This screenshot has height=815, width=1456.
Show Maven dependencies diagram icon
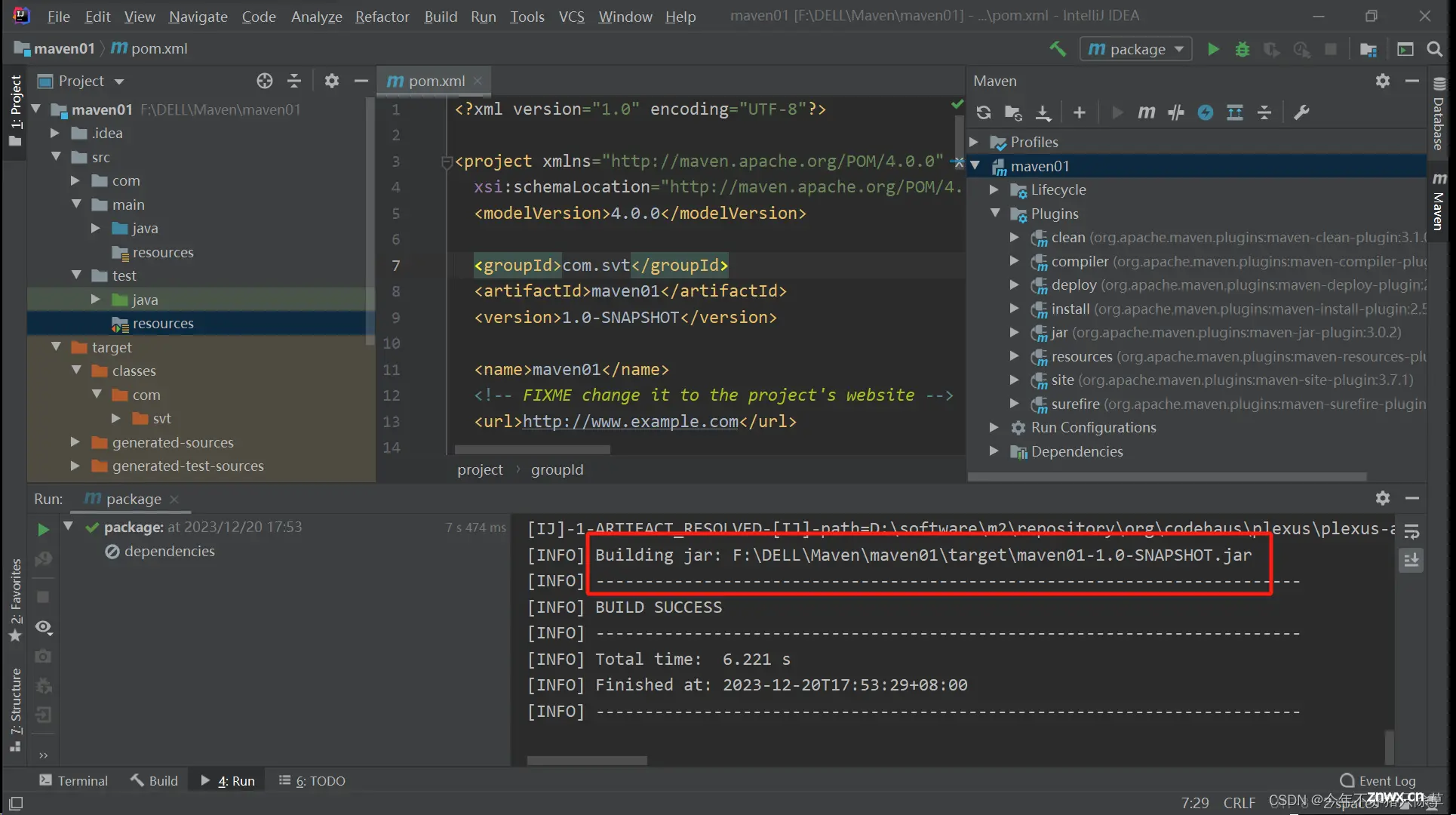(x=1235, y=112)
